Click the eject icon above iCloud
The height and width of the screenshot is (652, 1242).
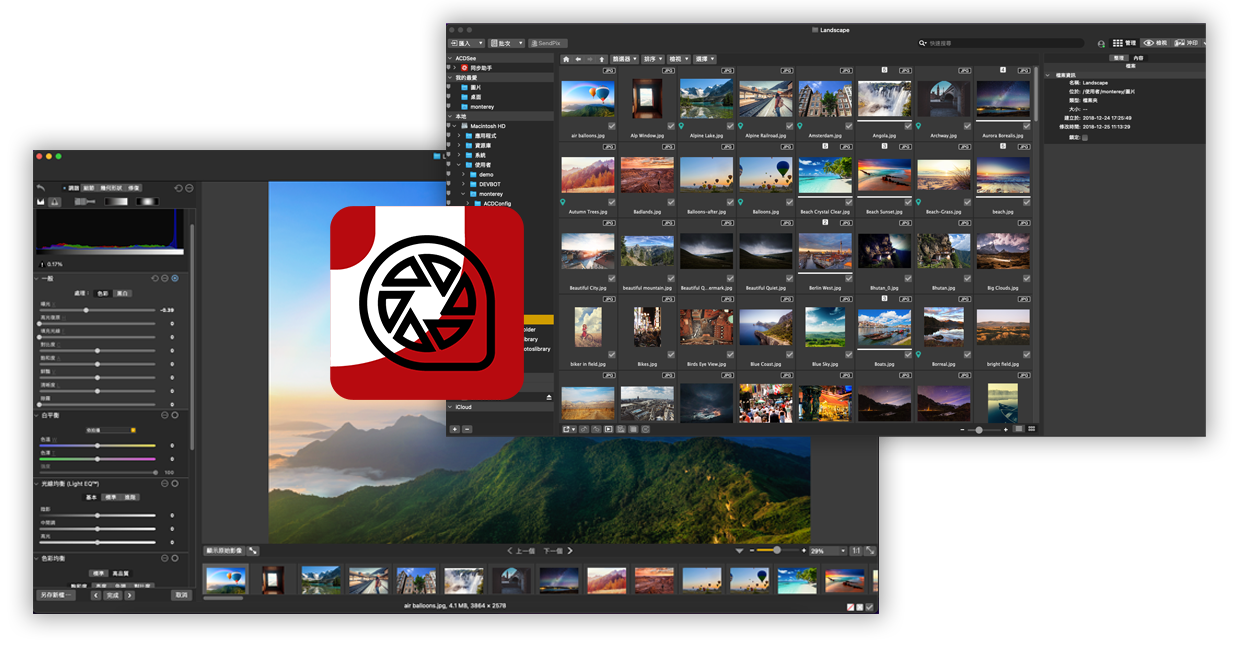(x=547, y=397)
